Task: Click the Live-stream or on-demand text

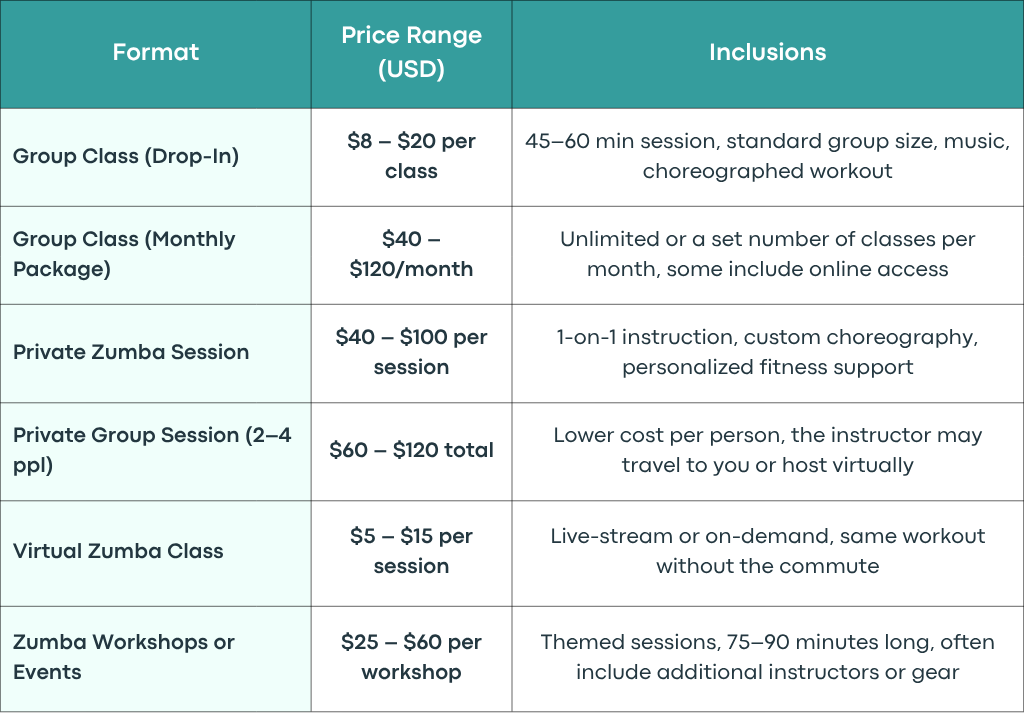Action: [767, 551]
